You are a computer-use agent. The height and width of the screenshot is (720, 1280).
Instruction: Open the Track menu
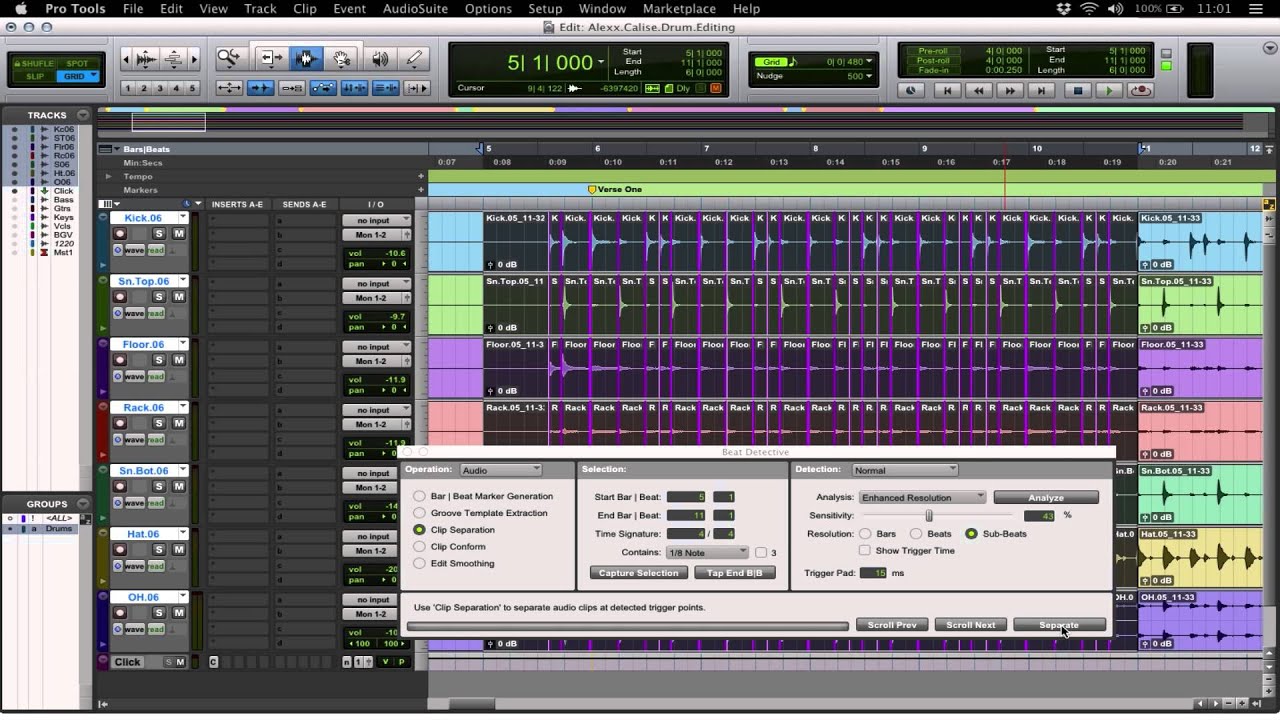point(260,8)
